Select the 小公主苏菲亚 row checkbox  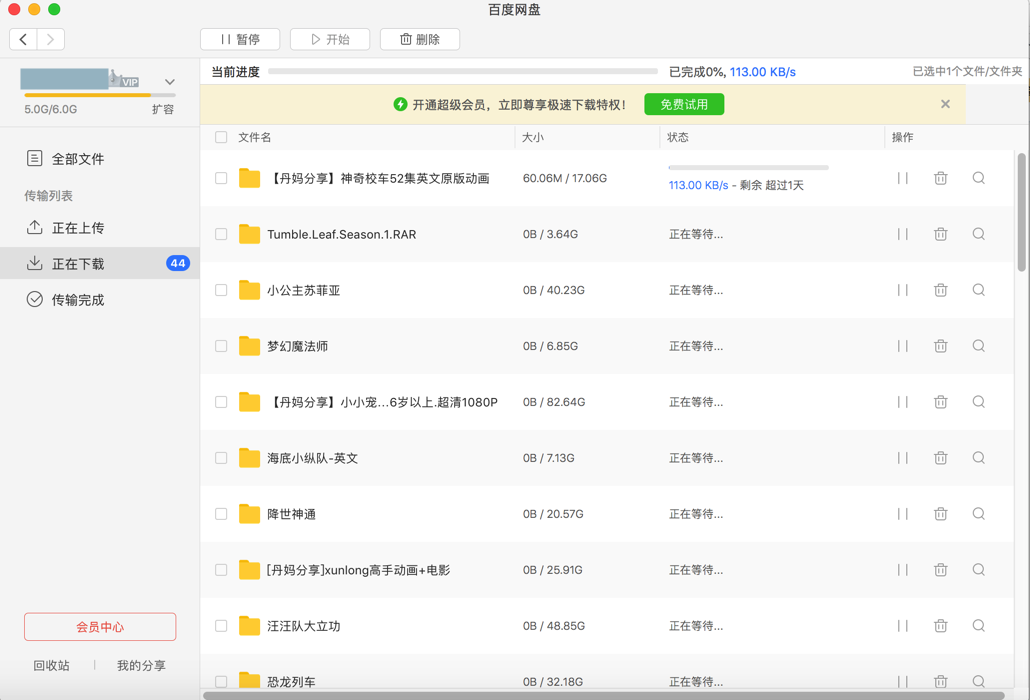221,290
